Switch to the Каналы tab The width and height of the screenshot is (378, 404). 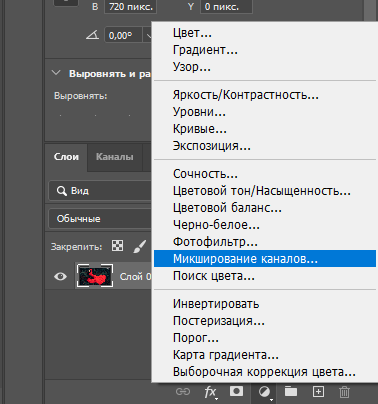(115, 157)
